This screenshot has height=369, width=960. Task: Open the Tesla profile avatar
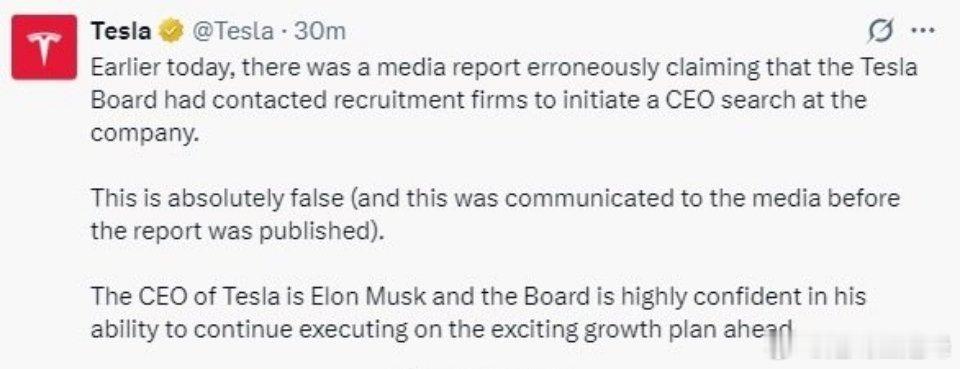(x=44, y=47)
